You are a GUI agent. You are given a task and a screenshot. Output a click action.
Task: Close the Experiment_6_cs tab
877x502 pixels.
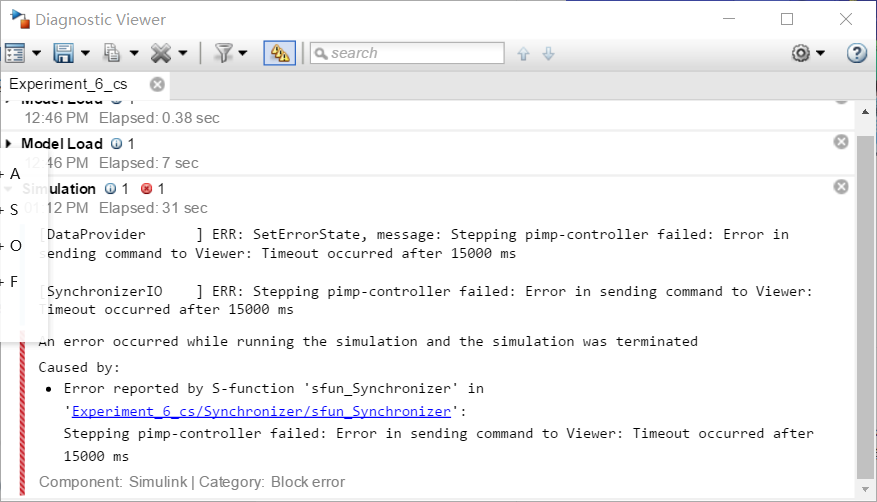[x=157, y=85]
